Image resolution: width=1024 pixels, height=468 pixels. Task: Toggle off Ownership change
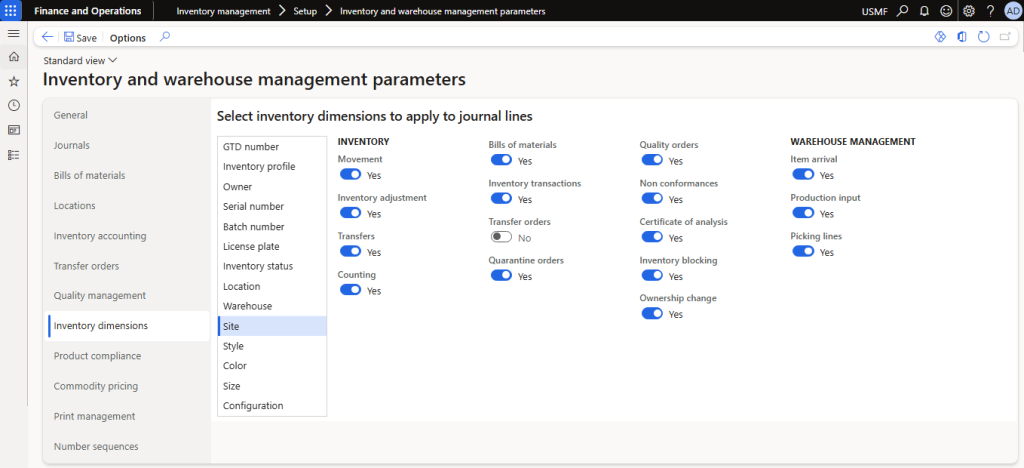[x=652, y=313]
